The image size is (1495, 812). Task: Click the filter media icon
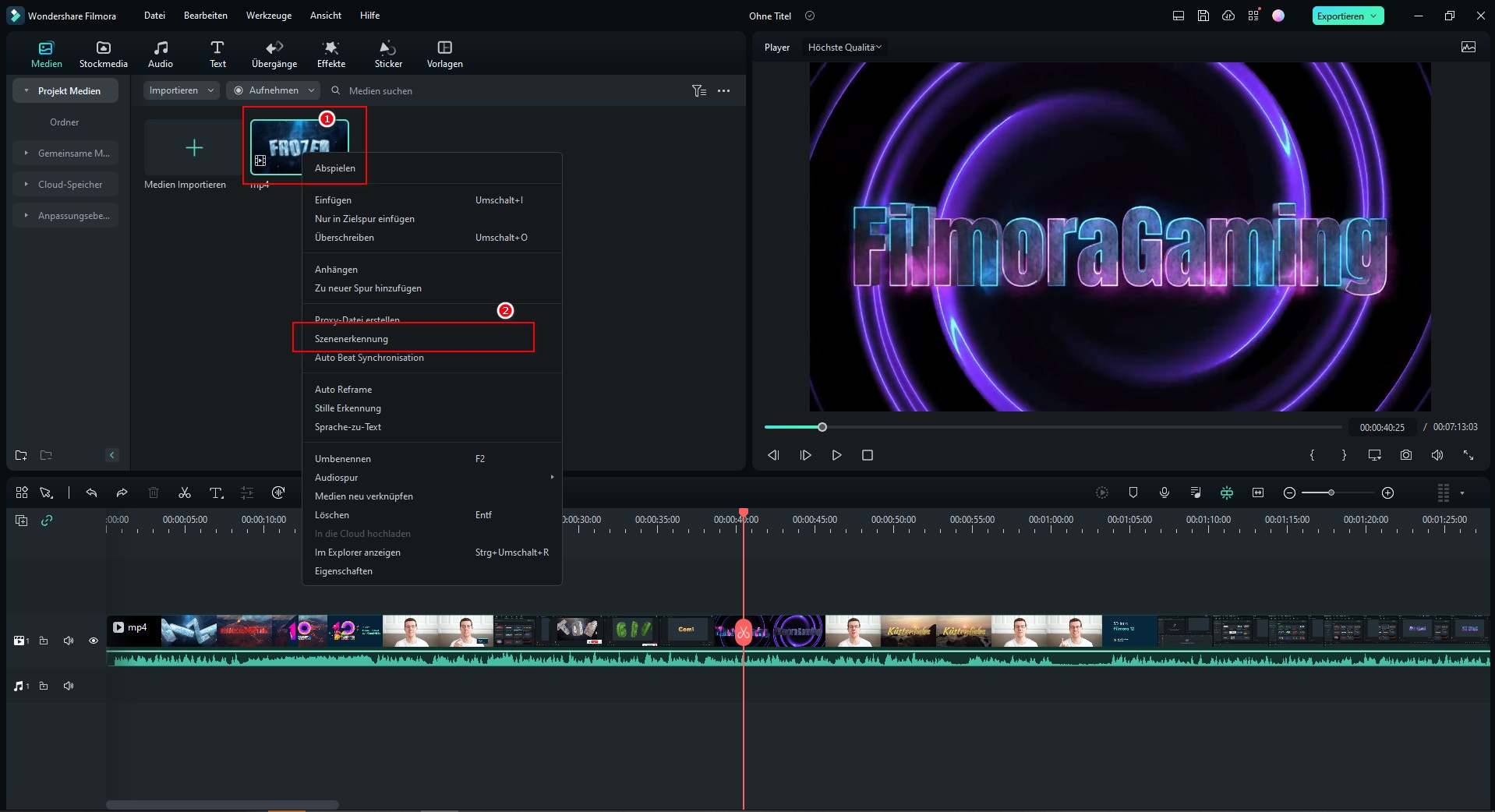click(699, 90)
